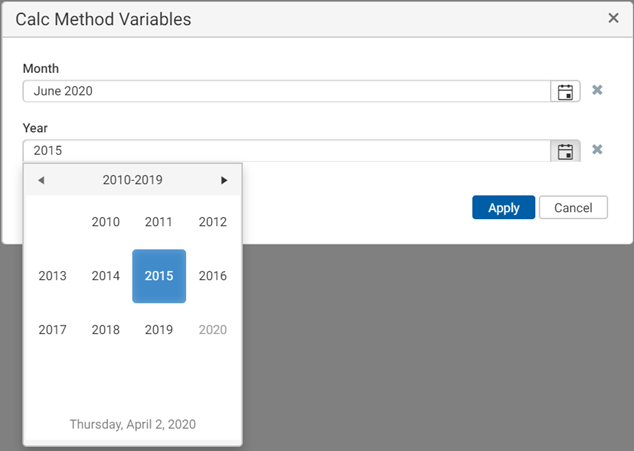The height and width of the screenshot is (451, 634).
Task: Clear the Month field value
Action: [x=597, y=90]
